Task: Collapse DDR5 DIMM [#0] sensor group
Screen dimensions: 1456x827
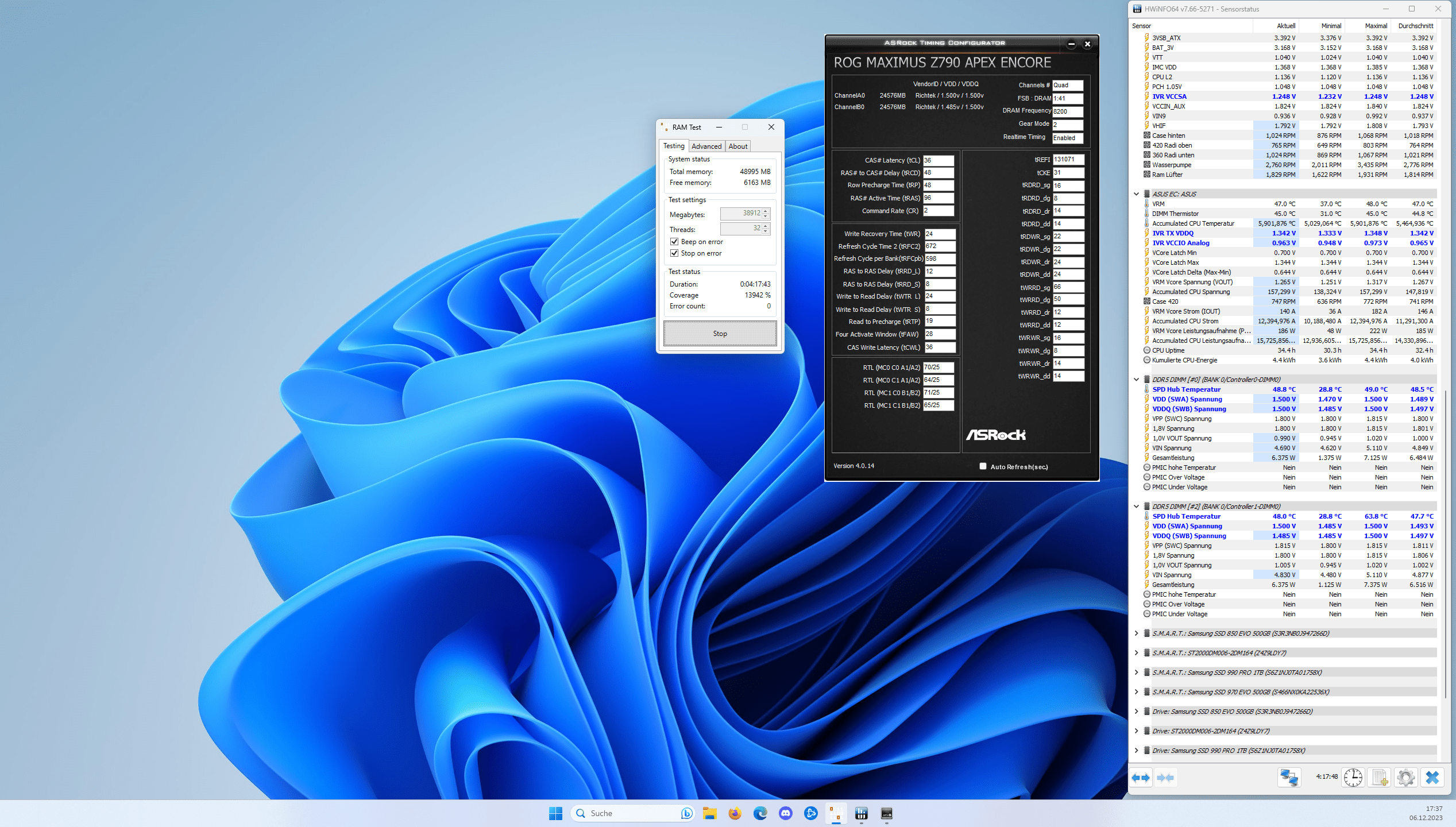Action: pos(1136,380)
